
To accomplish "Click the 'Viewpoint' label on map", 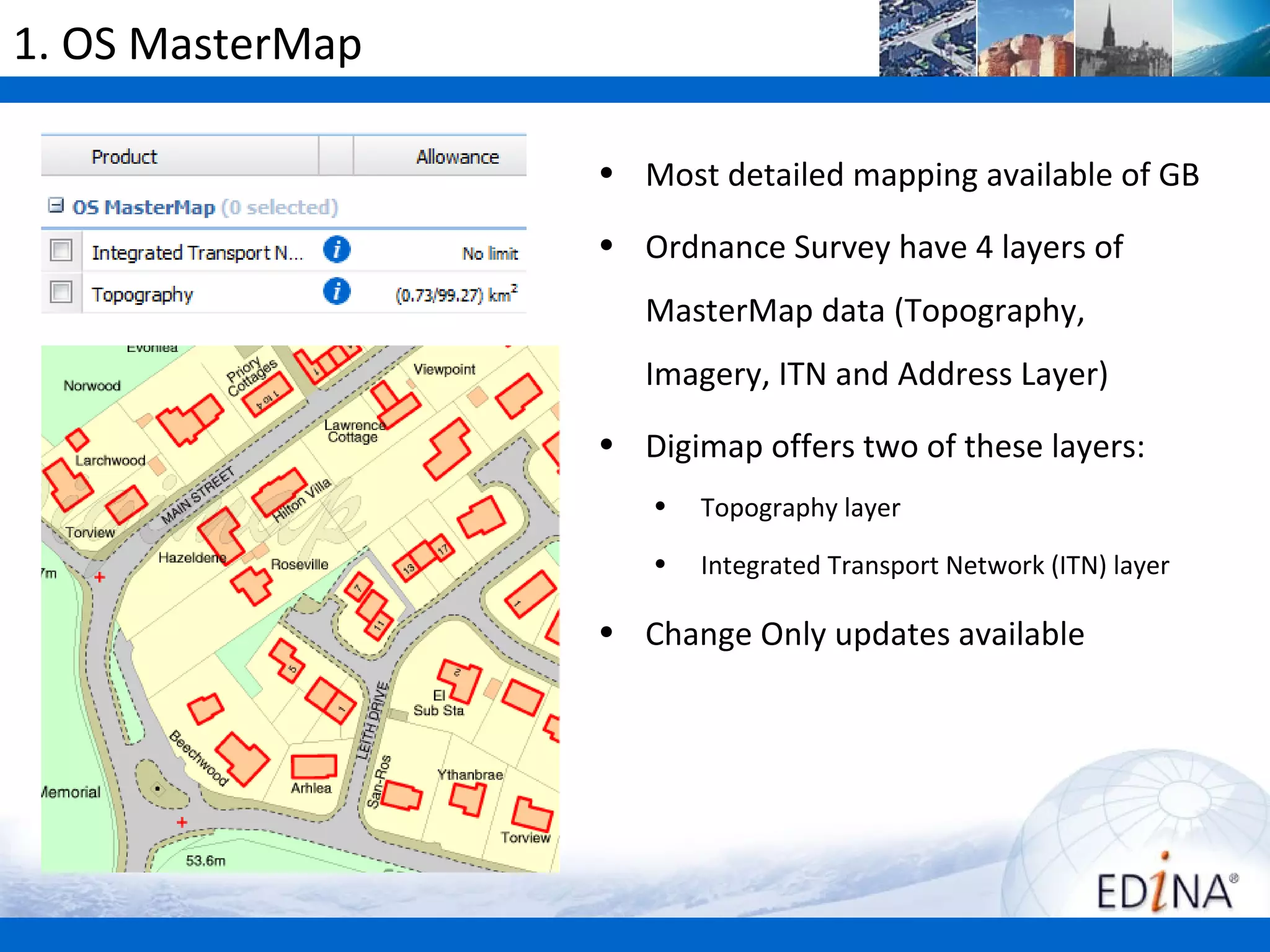I will (444, 369).
